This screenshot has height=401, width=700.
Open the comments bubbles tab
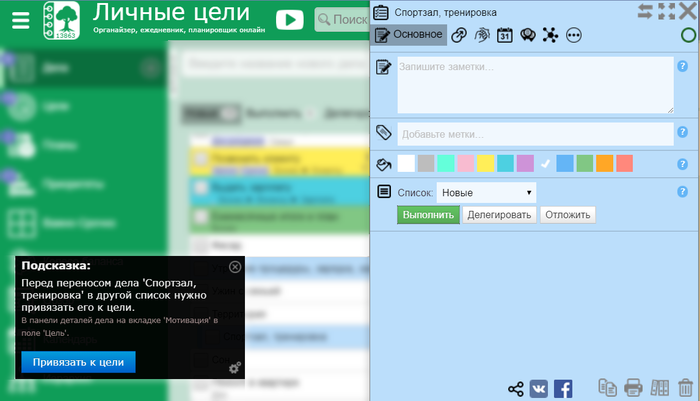point(528,35)
